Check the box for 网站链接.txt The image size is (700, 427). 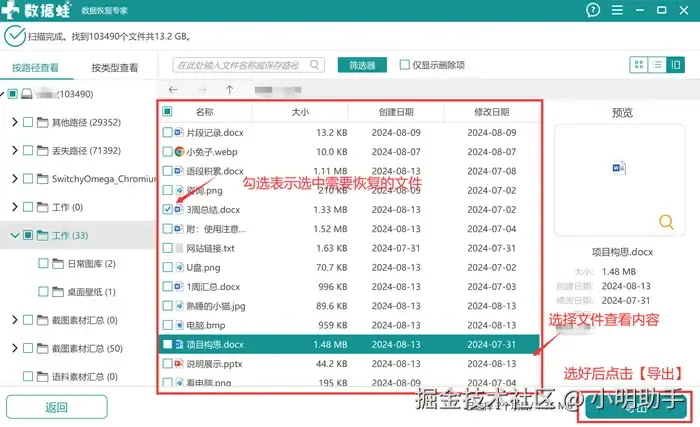click(167, 248)
